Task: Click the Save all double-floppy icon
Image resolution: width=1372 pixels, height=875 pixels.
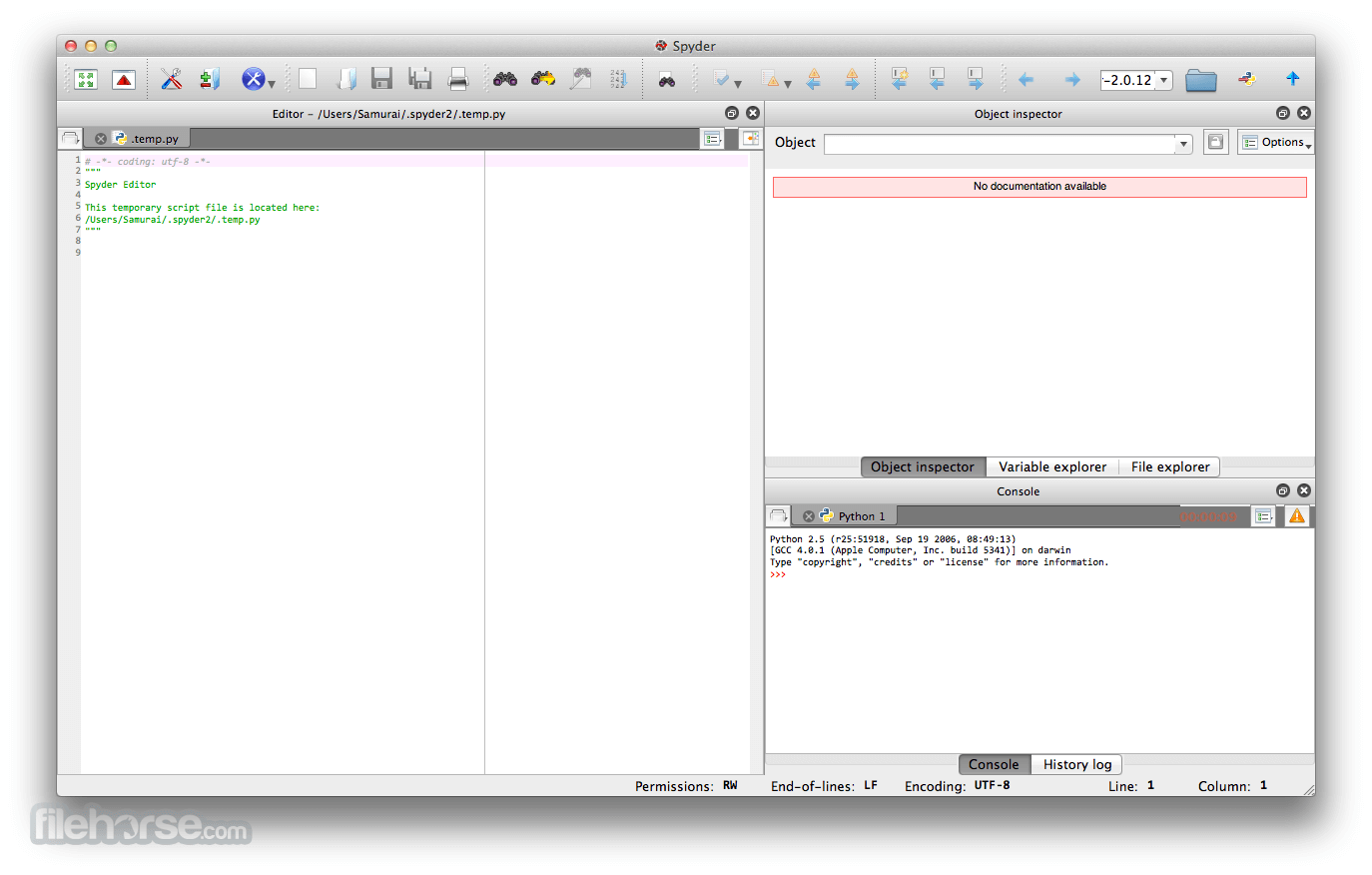Action: (x=419, y=79)
